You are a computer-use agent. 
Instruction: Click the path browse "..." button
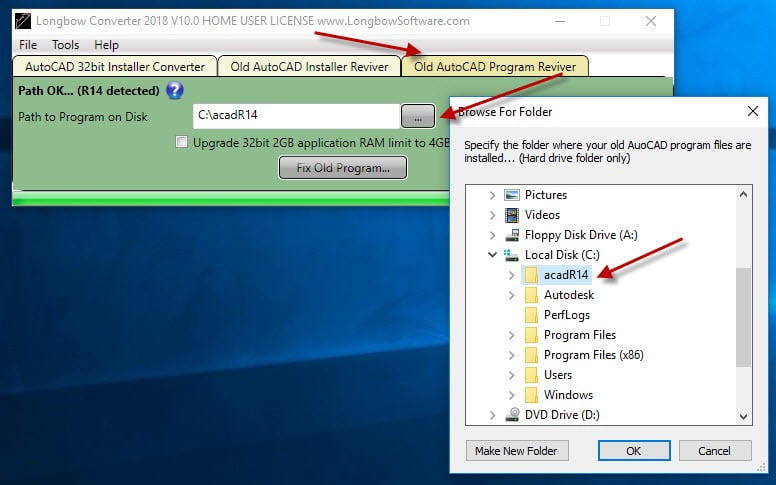(x=418, y=116)
